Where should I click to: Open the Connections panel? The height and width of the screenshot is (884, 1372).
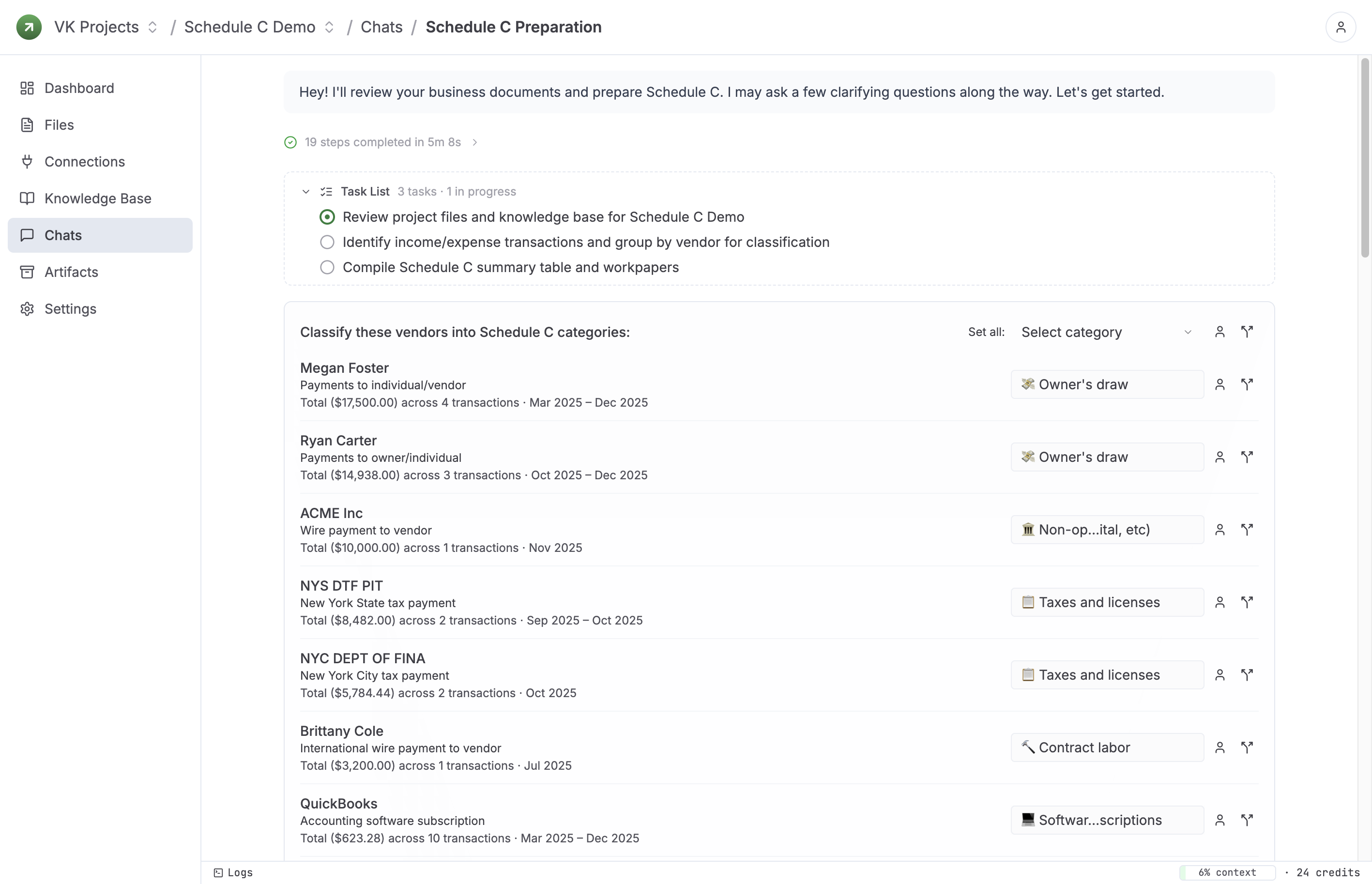84,161
